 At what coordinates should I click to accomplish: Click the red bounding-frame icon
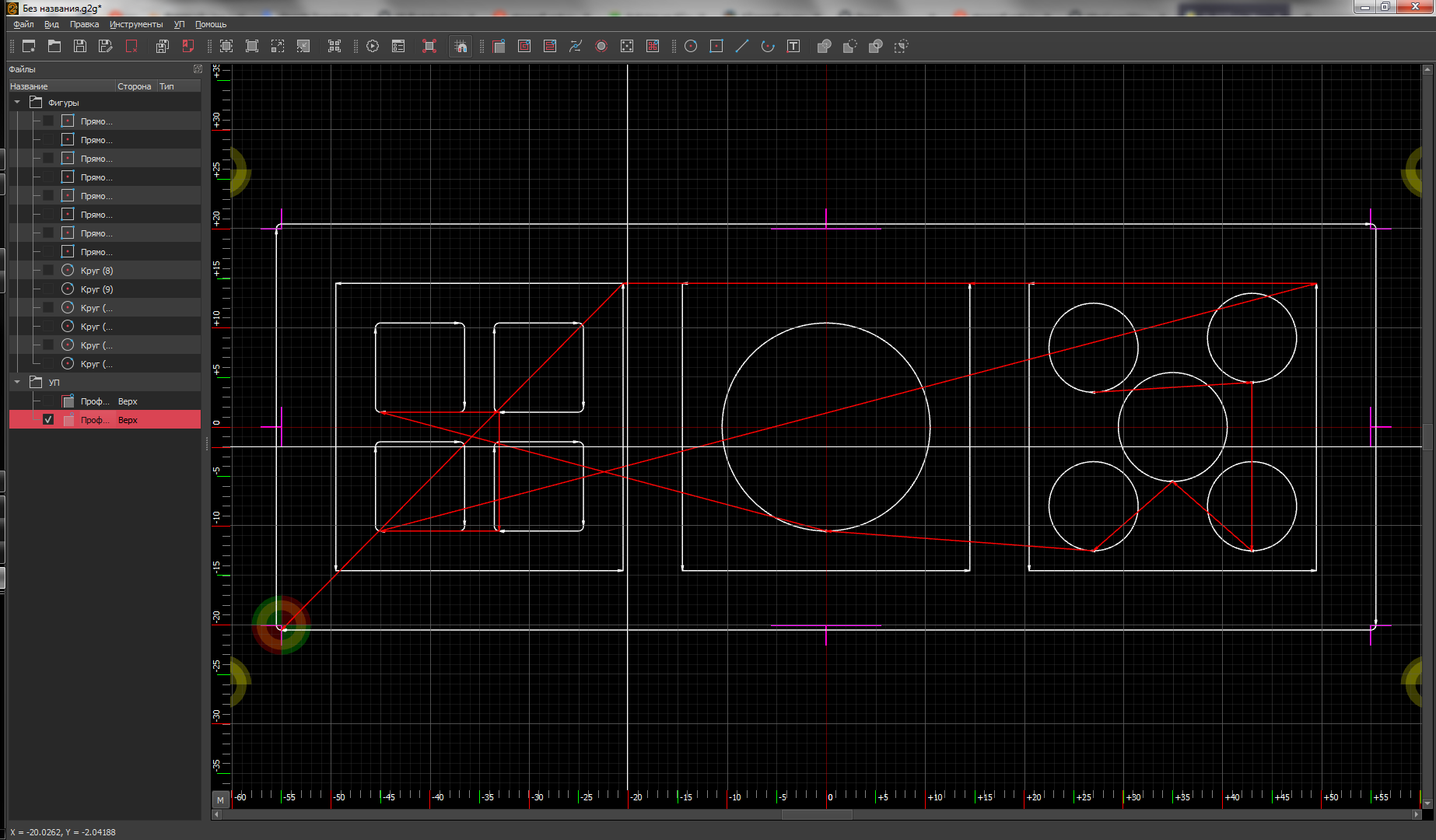pos(429,46)
